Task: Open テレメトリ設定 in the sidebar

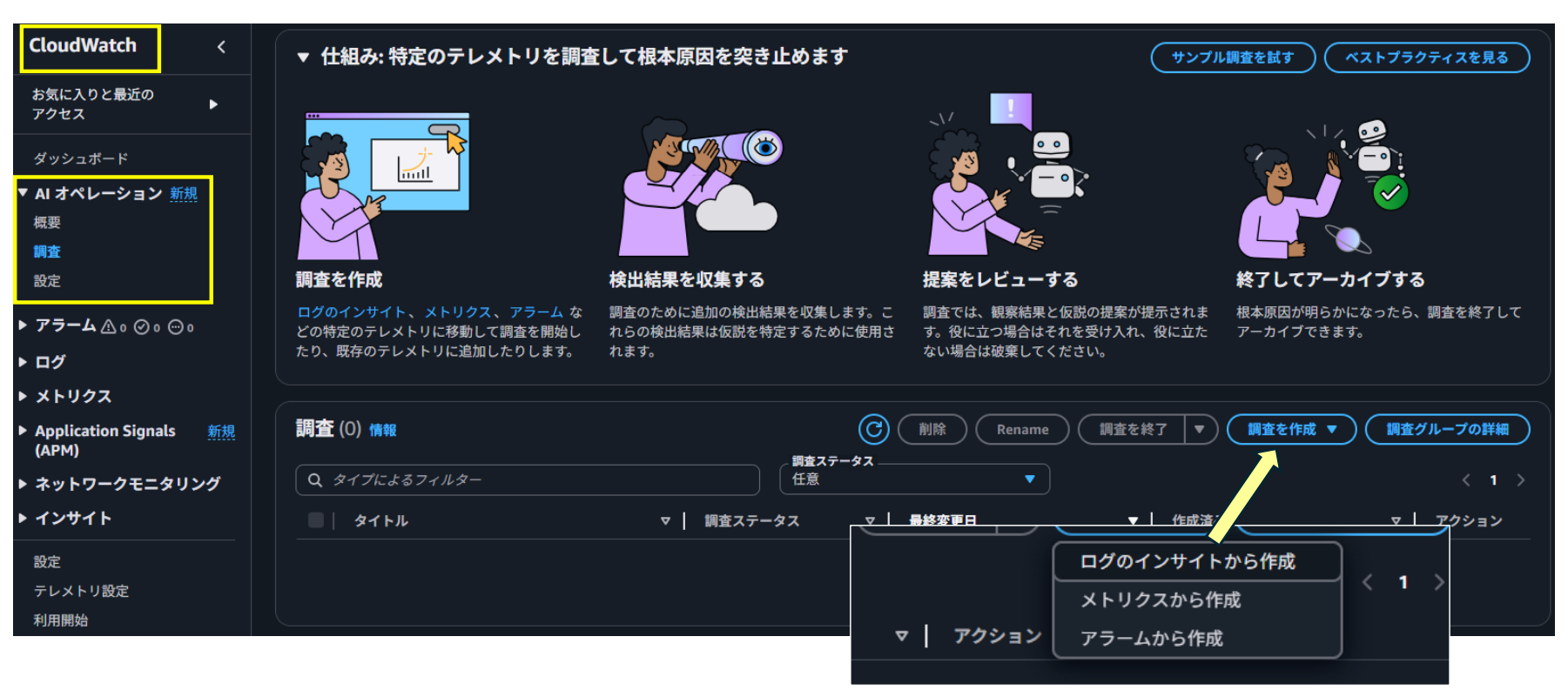Action: 81,592
